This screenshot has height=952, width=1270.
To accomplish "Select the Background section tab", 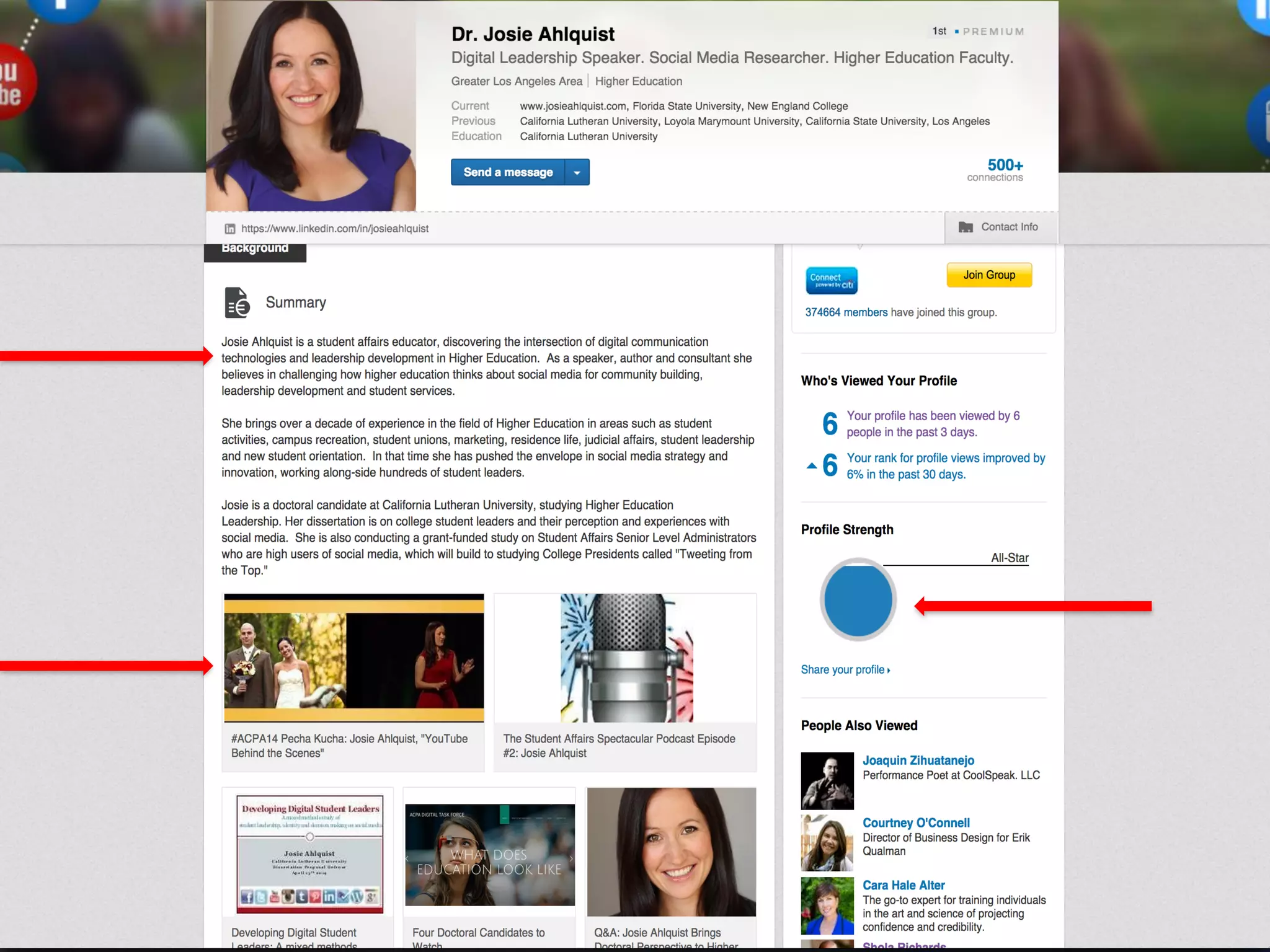I will pyautogui.click(x=255, y=250).
